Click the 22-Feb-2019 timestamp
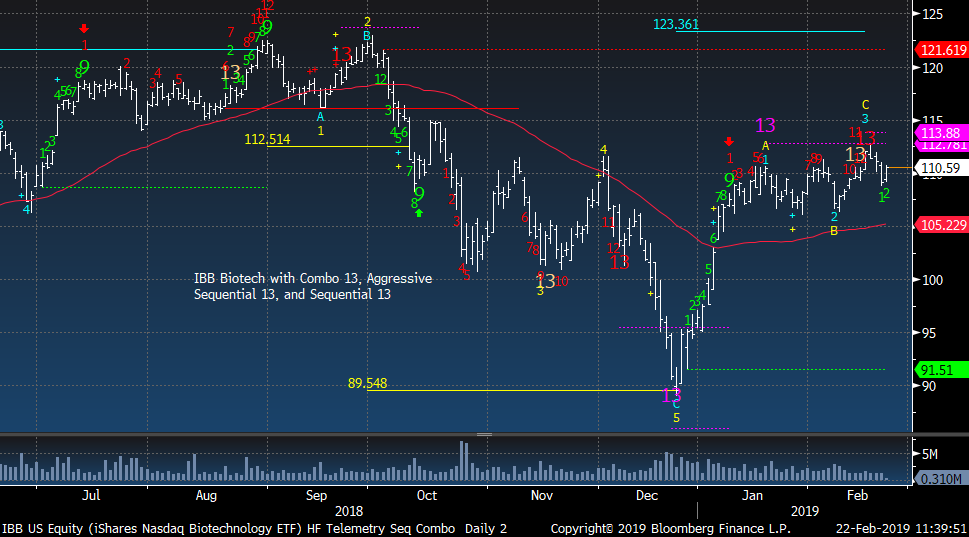 point(901,529)
